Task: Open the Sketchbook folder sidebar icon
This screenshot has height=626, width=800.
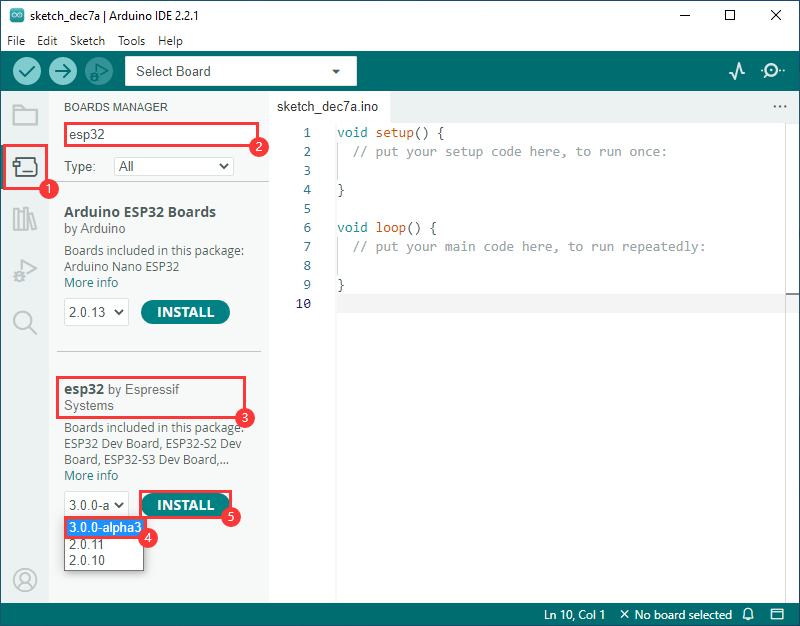Action: tap(25, 115)
